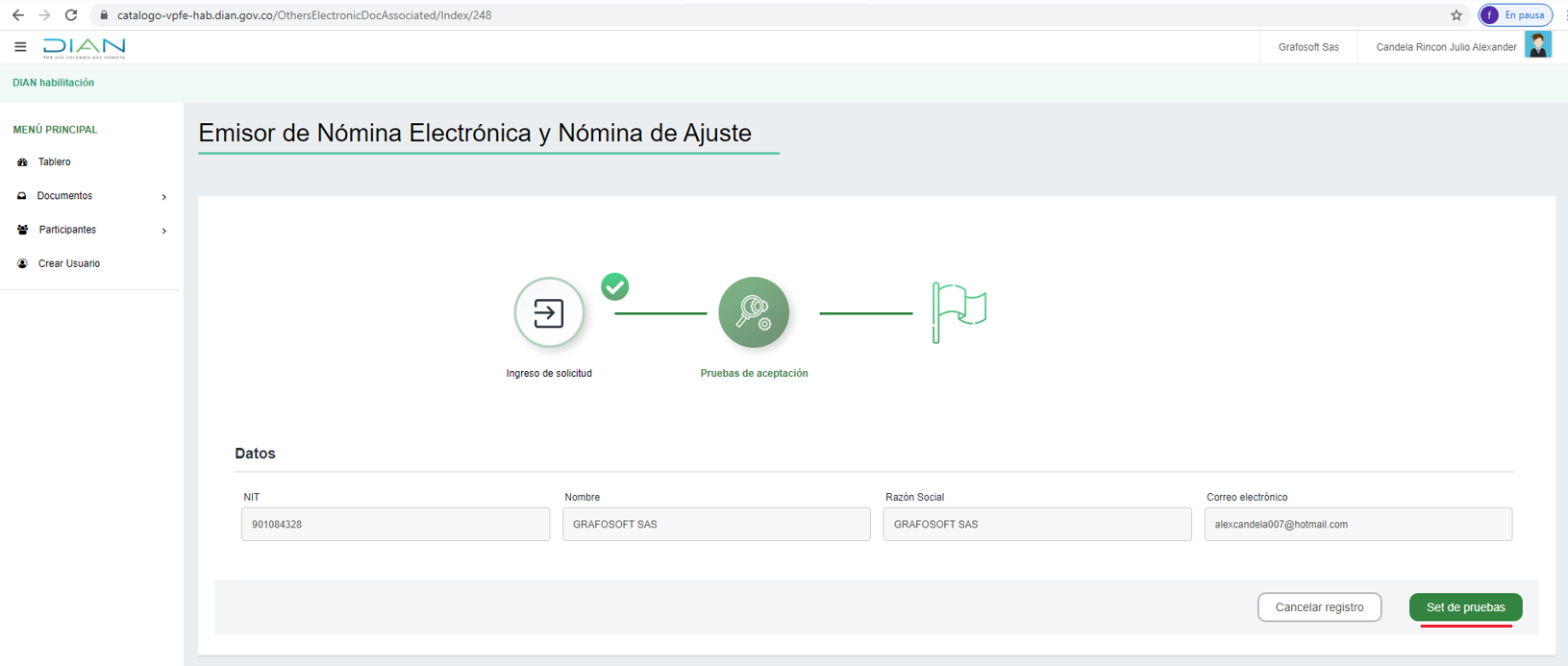This screenshot has width=1568, height=666.
Task: Click the Razón Social field
Action: coord(1036,525)
